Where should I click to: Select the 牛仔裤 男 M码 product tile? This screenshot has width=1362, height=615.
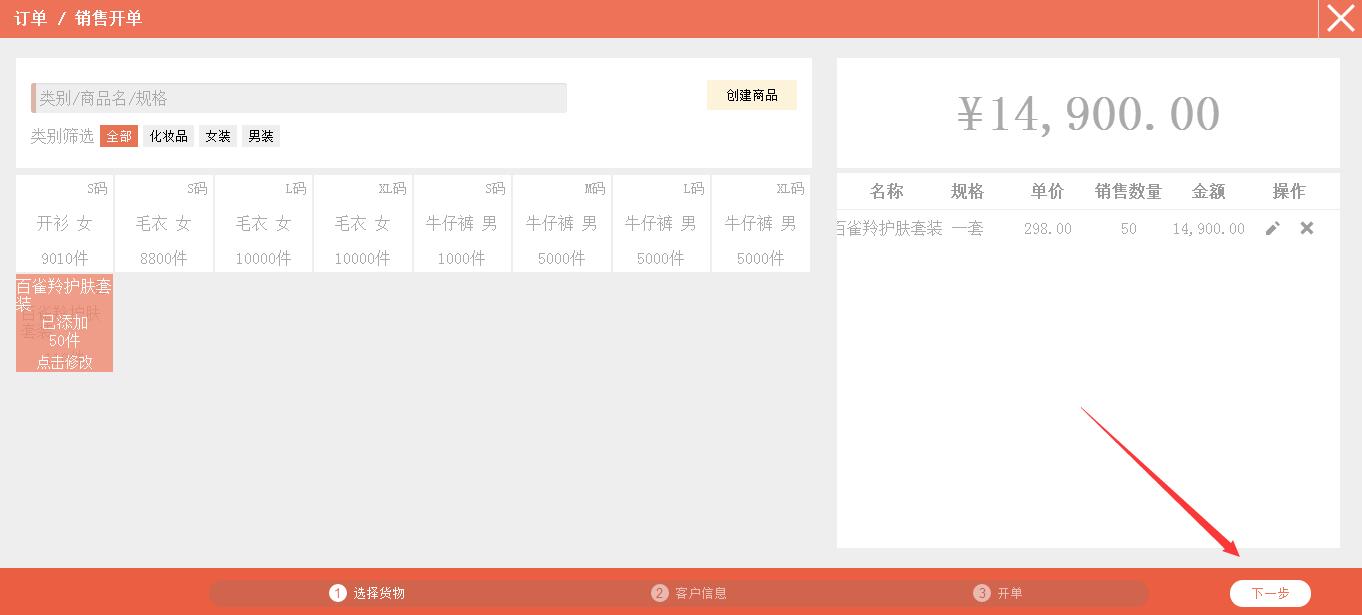click(x=561, y=223)
